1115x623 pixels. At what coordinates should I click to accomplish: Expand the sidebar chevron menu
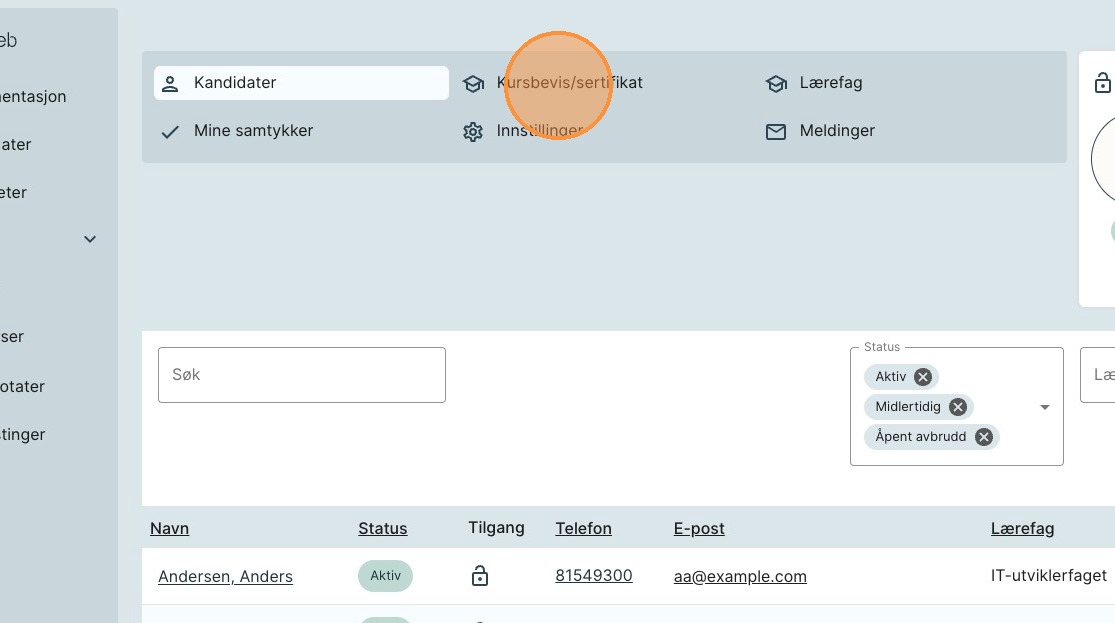click(x=90, y=239)
